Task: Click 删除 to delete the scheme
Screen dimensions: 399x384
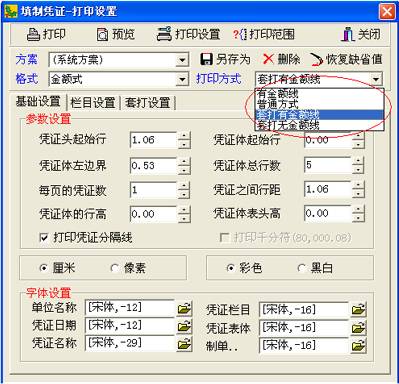Action: tap(281, 60)
